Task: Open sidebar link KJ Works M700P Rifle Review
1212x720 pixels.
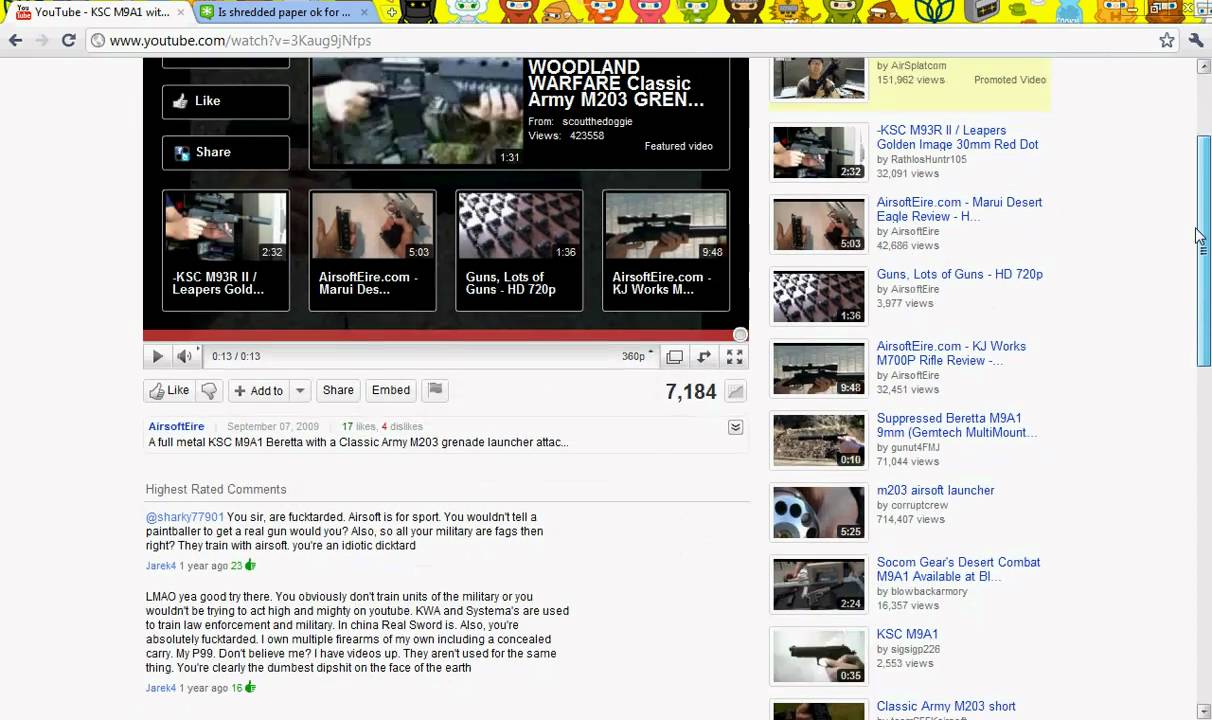Action: (951, 353)
